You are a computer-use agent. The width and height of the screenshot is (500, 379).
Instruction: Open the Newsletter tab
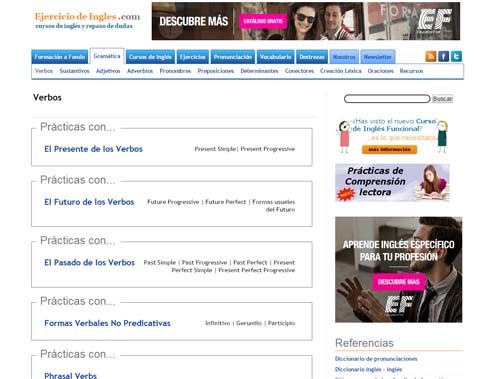pyautogui.click(x=378, y=57)
